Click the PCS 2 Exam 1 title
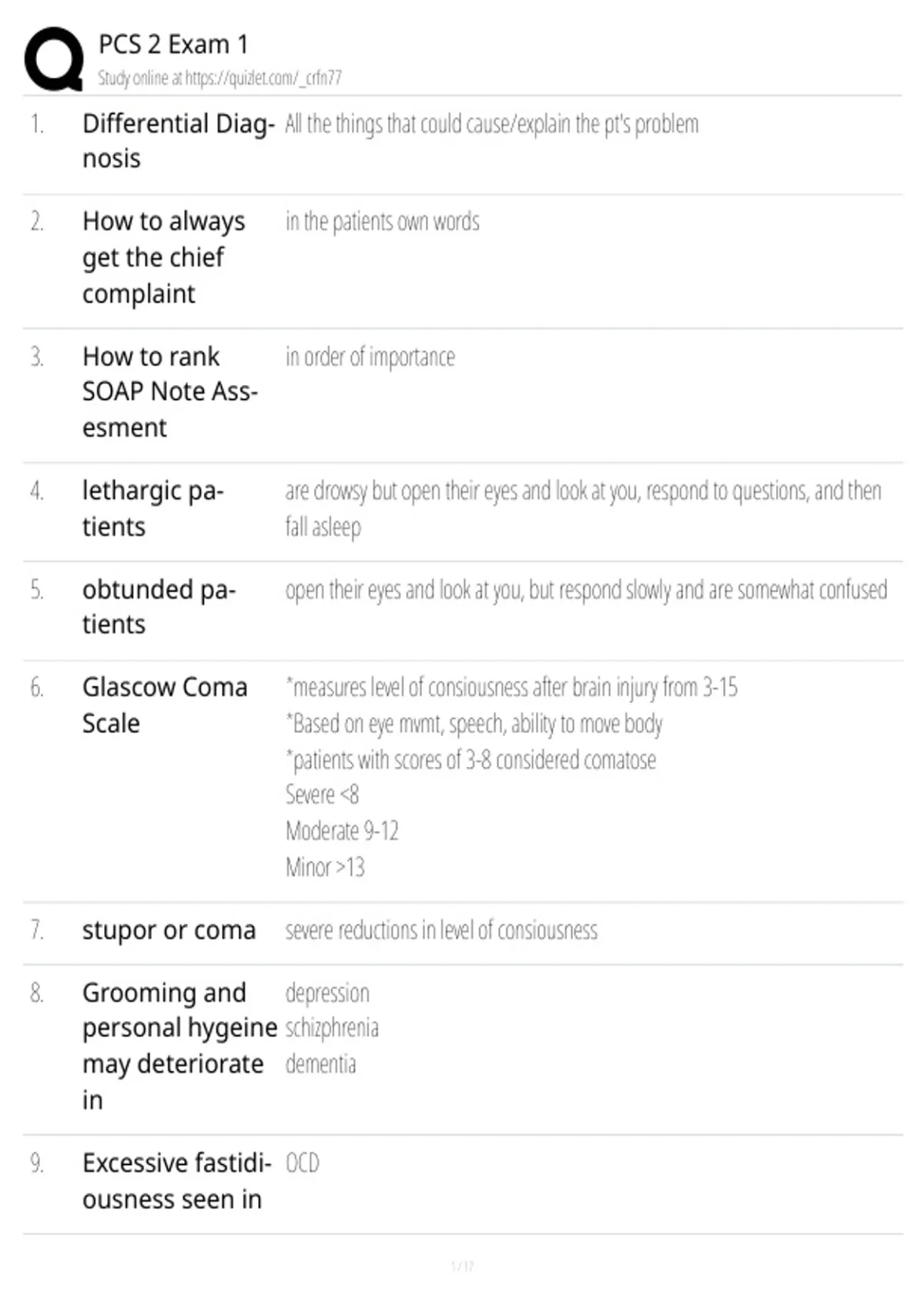 (173, 45)
